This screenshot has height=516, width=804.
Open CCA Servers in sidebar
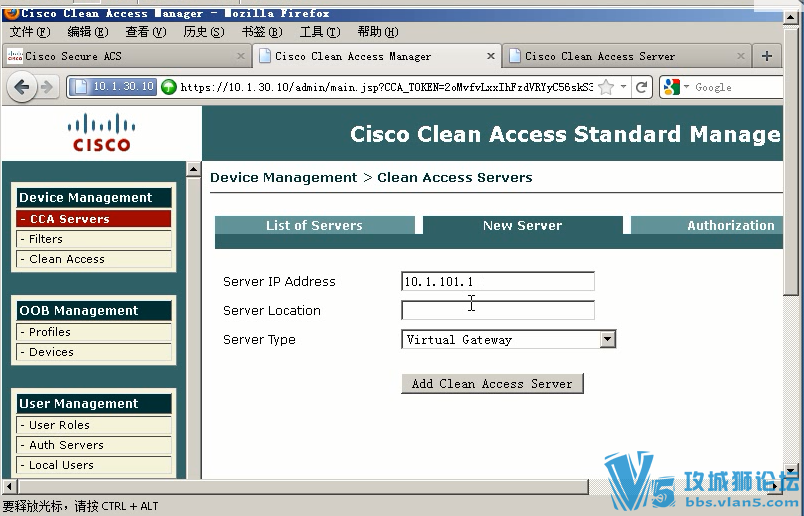pyautogui.click(x=93, y=219)
